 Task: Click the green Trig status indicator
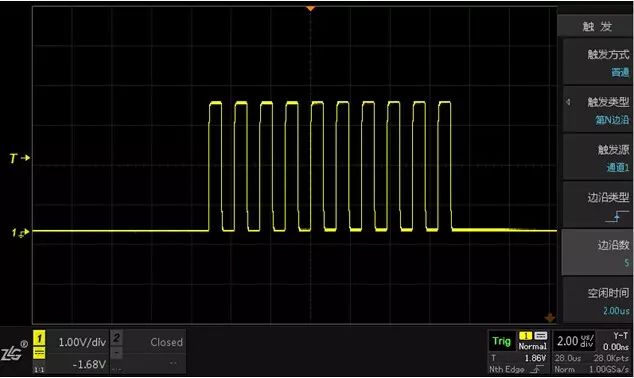(x=501, y=341)
